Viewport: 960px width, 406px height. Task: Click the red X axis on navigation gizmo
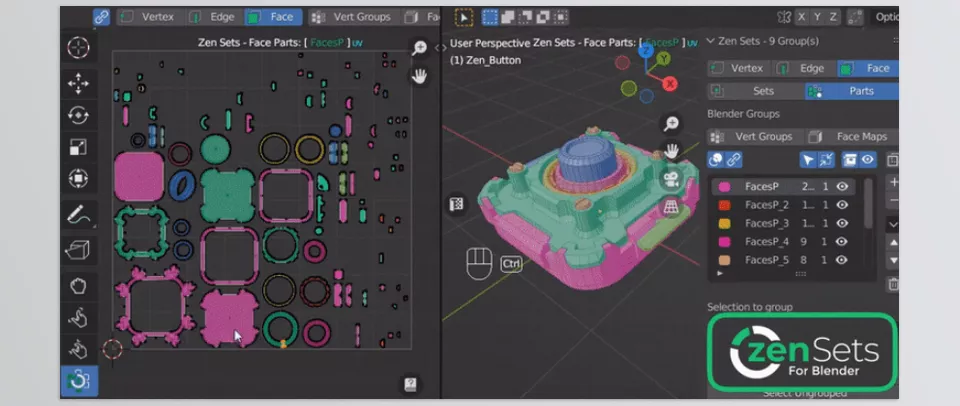[670, 84]
